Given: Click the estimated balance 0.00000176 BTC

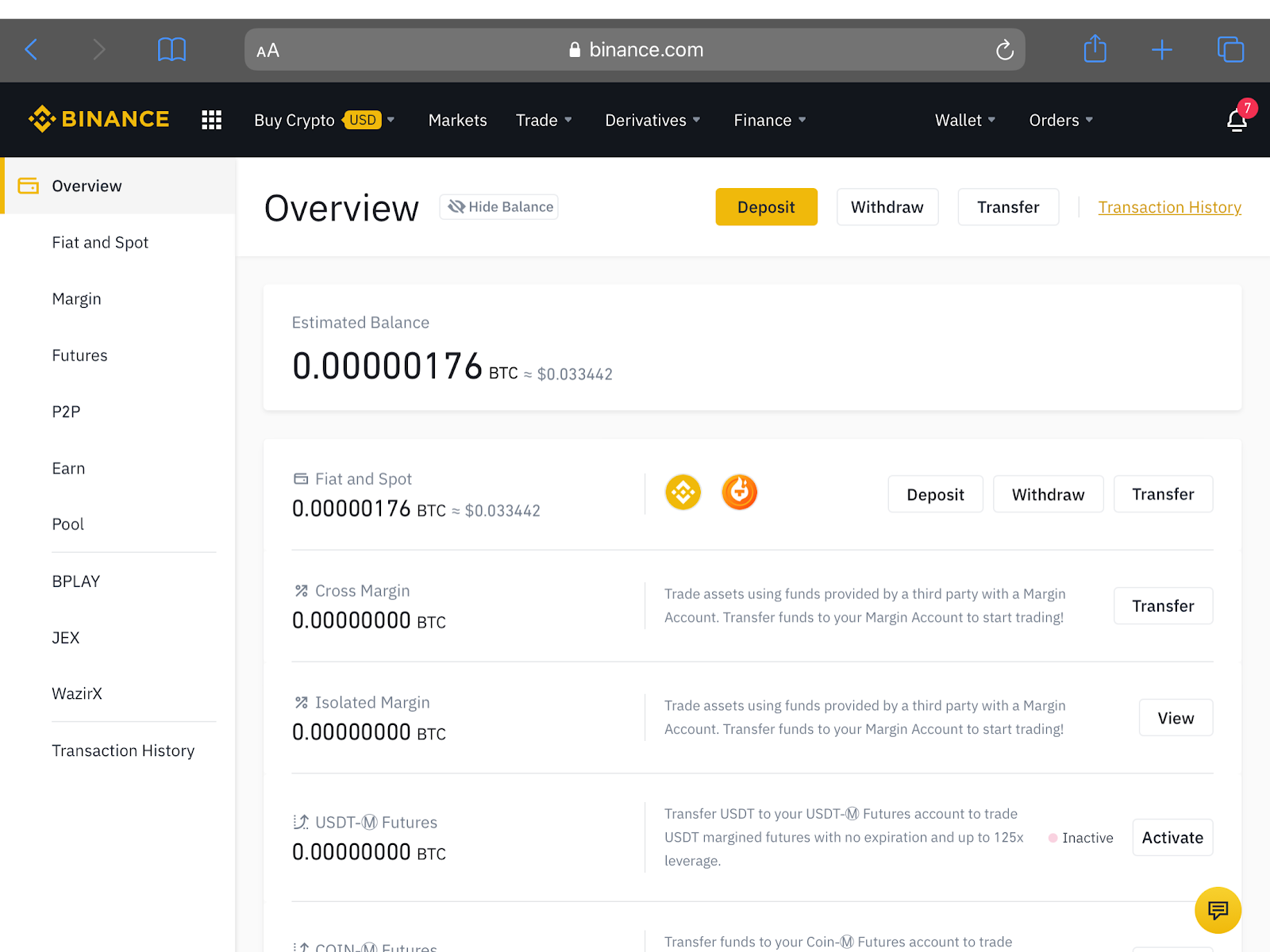Looking at the screenshot, I should (x=405, y=367).
